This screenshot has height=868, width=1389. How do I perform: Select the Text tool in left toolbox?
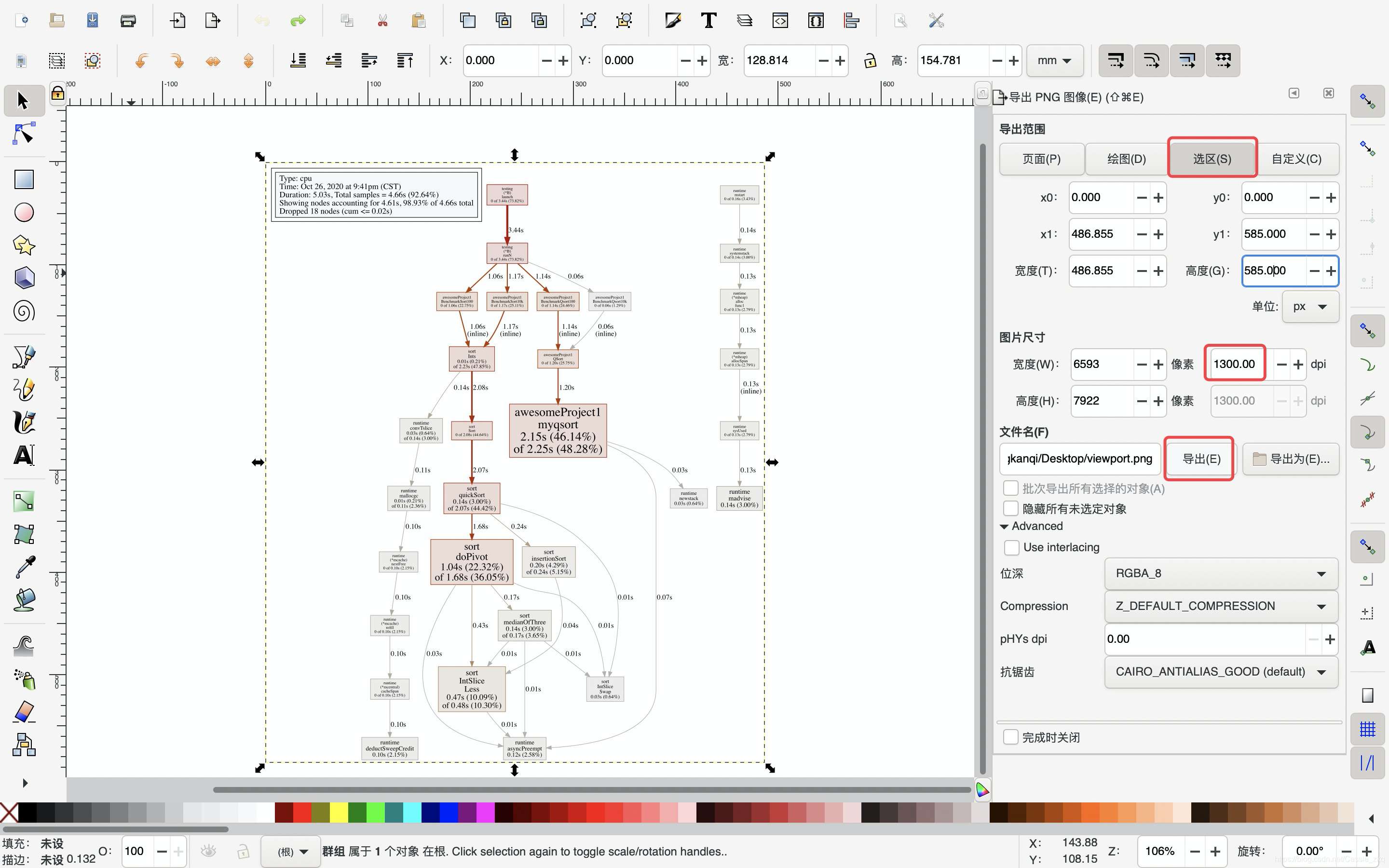pyautogui.click(x=24, y=455)
